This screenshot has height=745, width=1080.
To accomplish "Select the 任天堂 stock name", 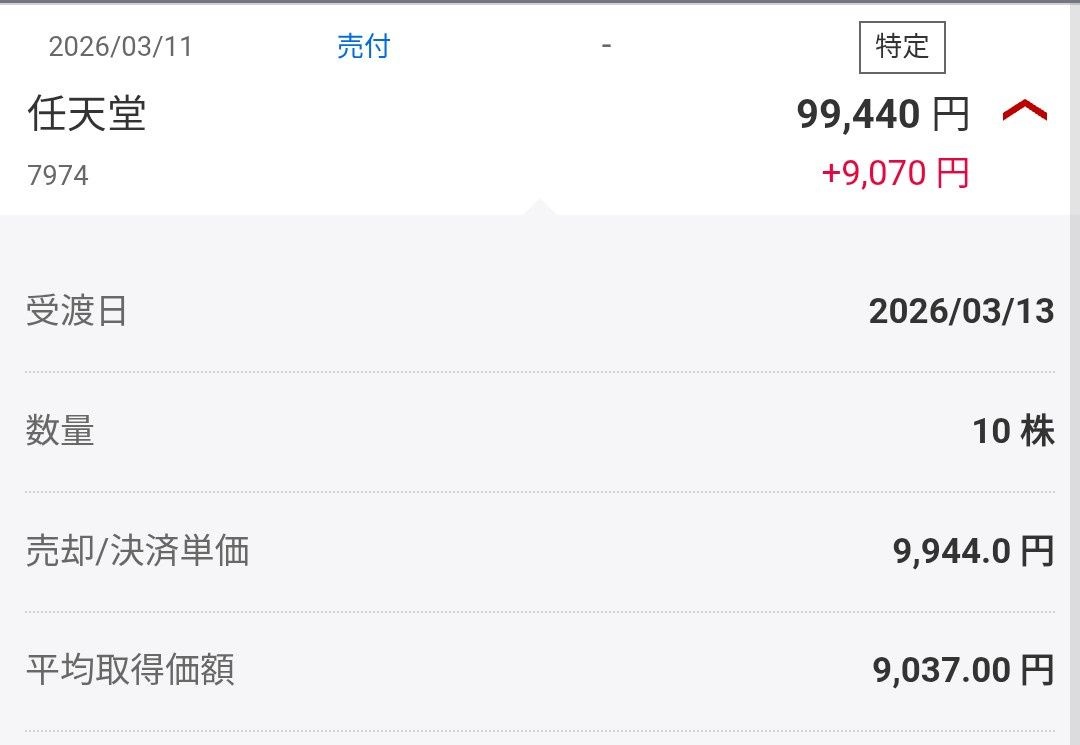I will pyautogui.click(x=86, y=114).
